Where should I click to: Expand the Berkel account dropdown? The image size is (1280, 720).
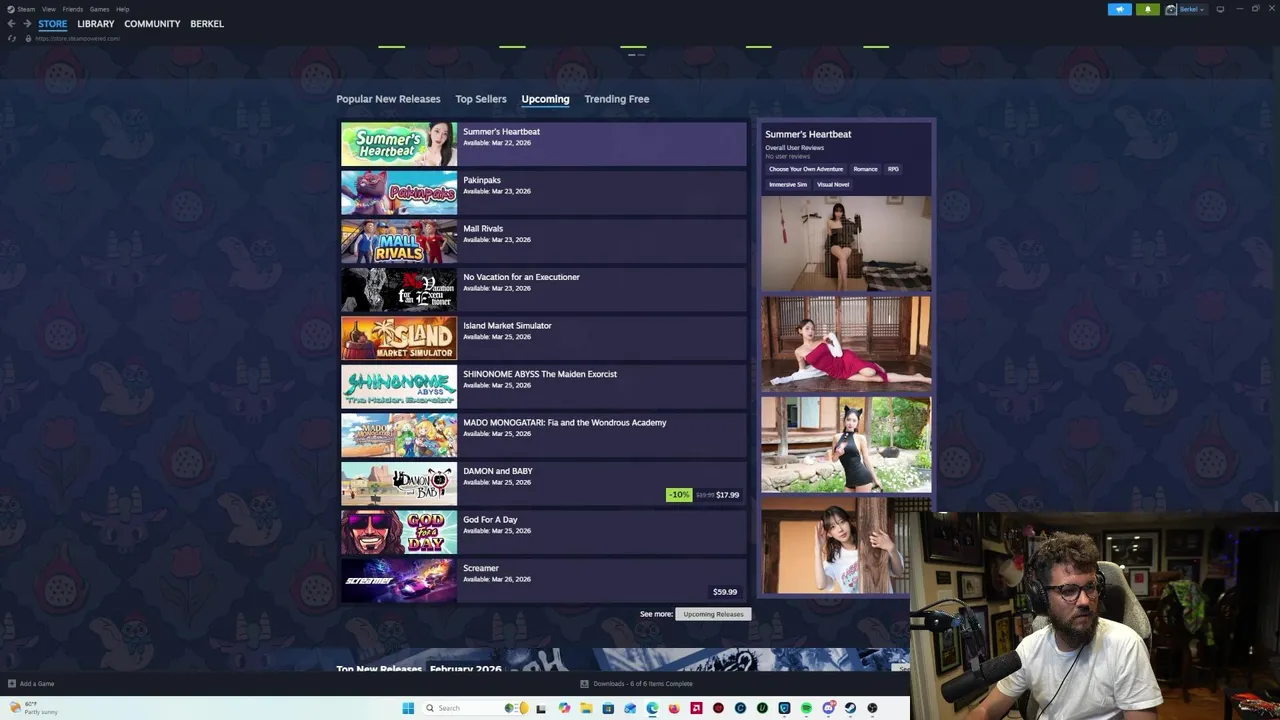[1192, 9]
